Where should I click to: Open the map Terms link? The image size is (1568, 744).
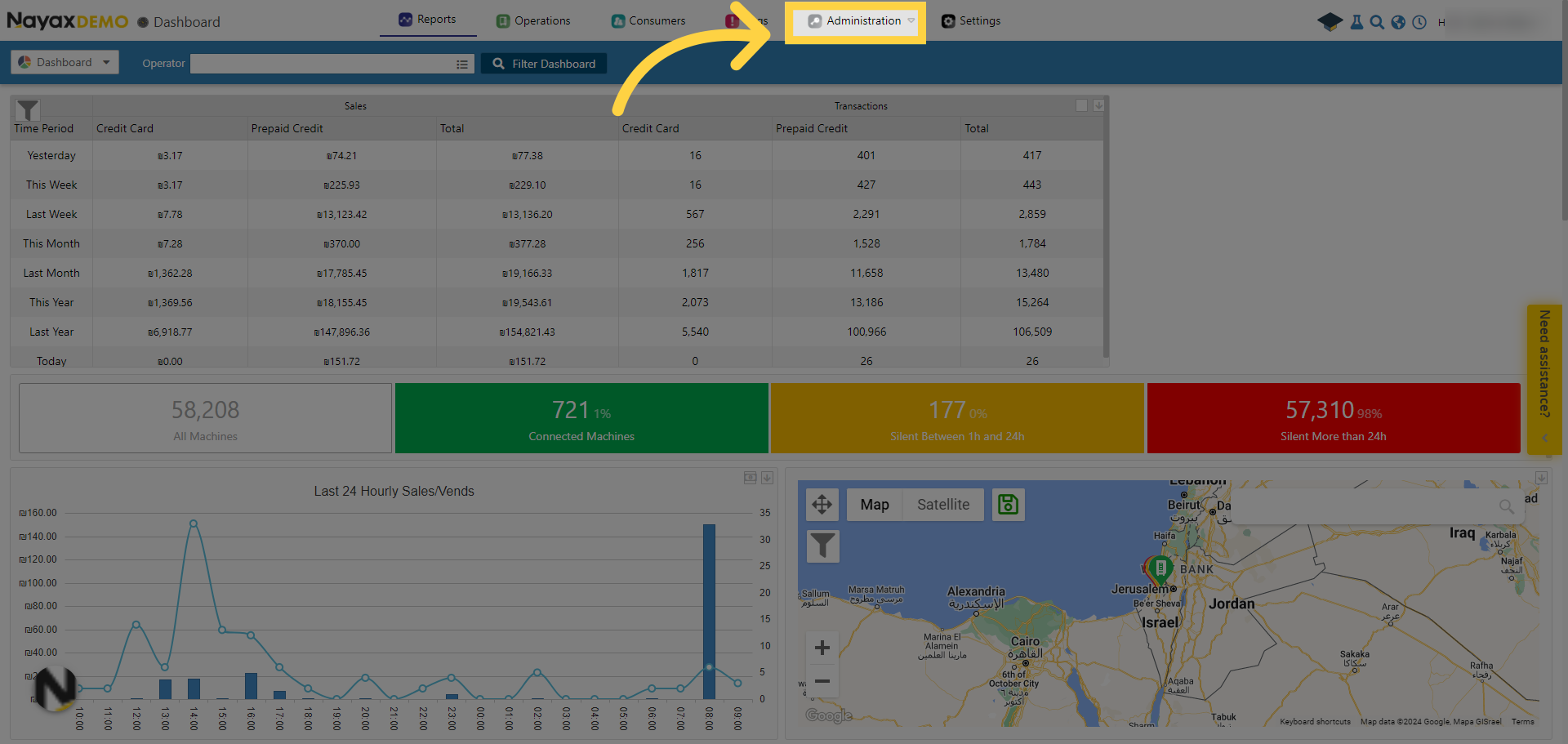point(1522,722)
